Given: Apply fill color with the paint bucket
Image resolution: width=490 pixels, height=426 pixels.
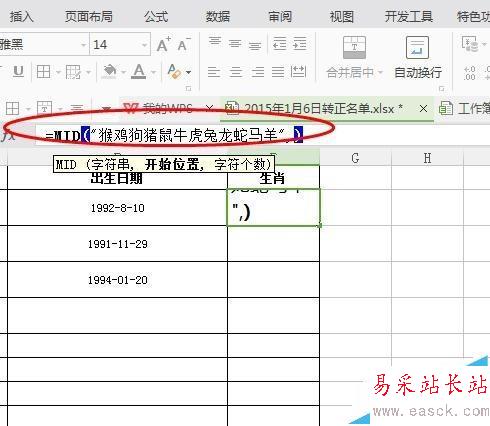Looking at the screenshot, I should [110, 72].
